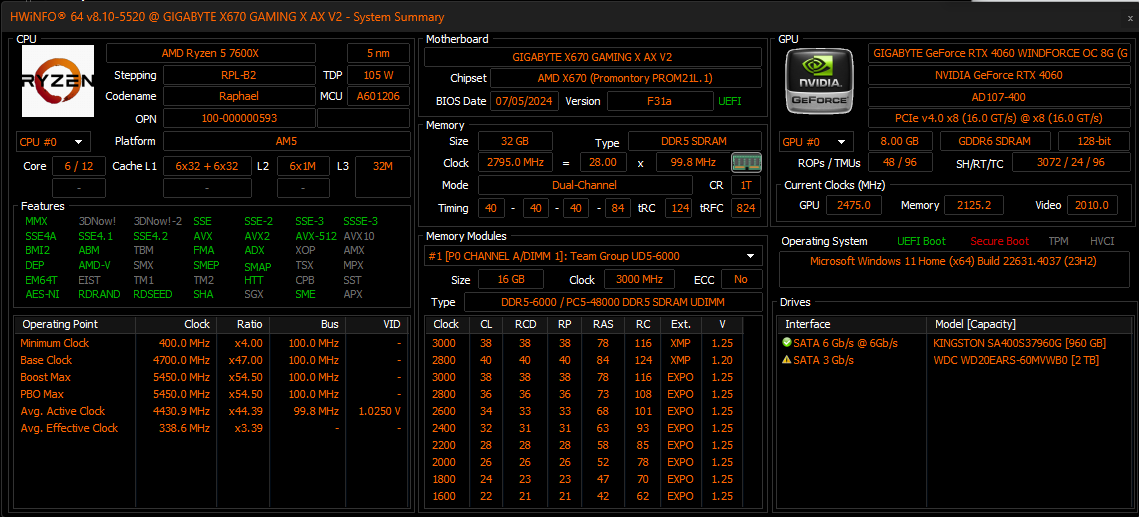Click the 1T command rate field

click(746, 185)
